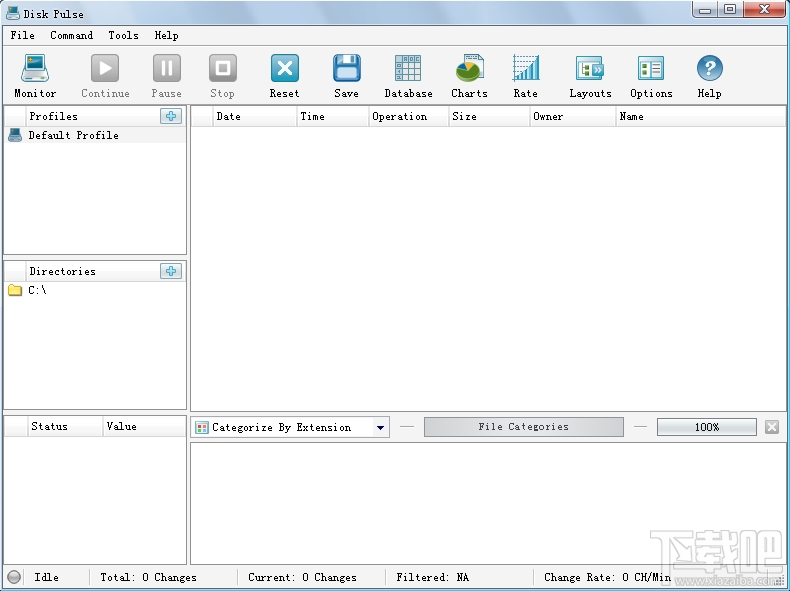Open the Options toolbar icon
Image resolution: width=790 pixels, height=591 pixels.
click(x=651, y=68)
